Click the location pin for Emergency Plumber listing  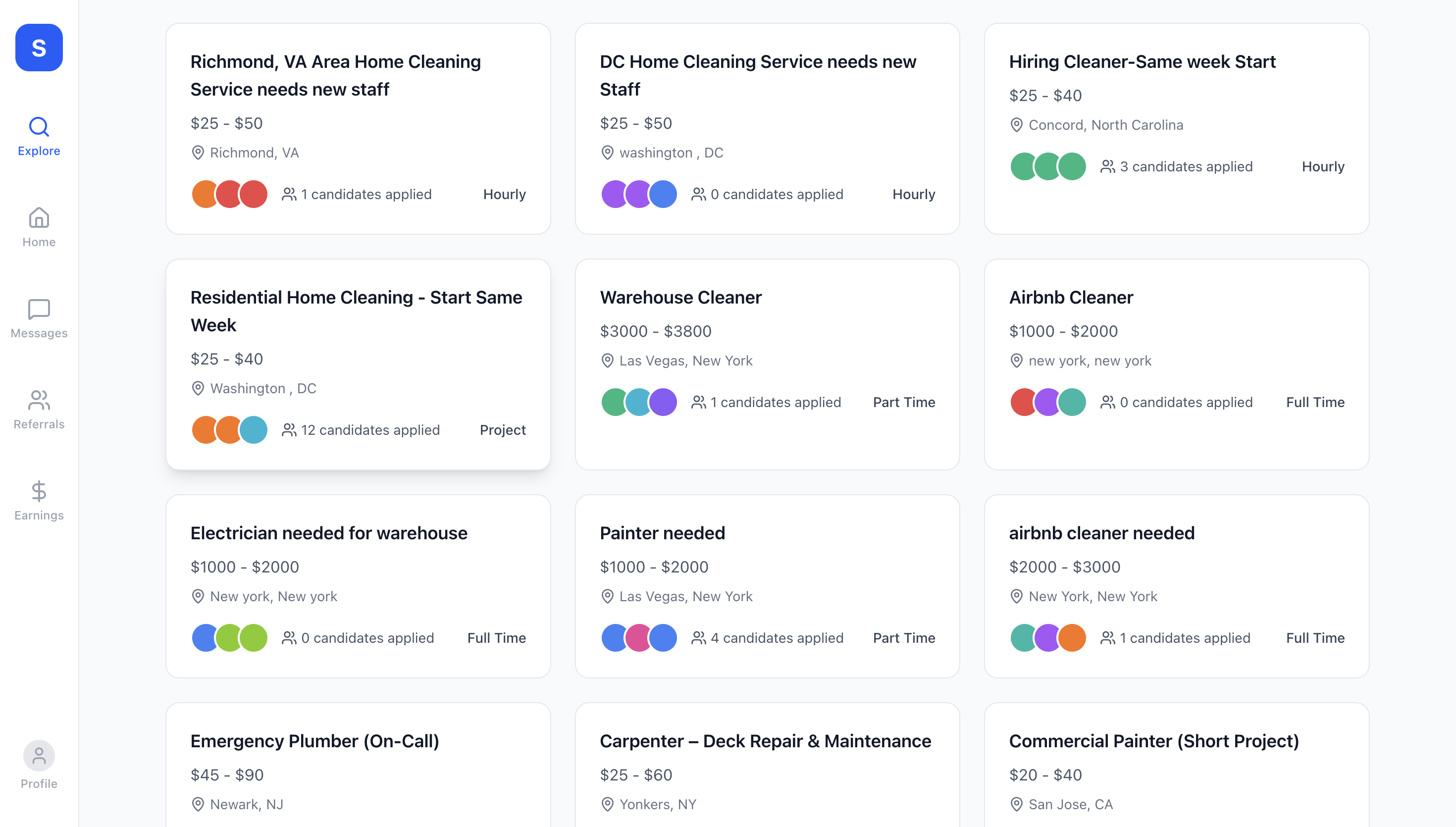pyautogui.click(x=198, y=804)
